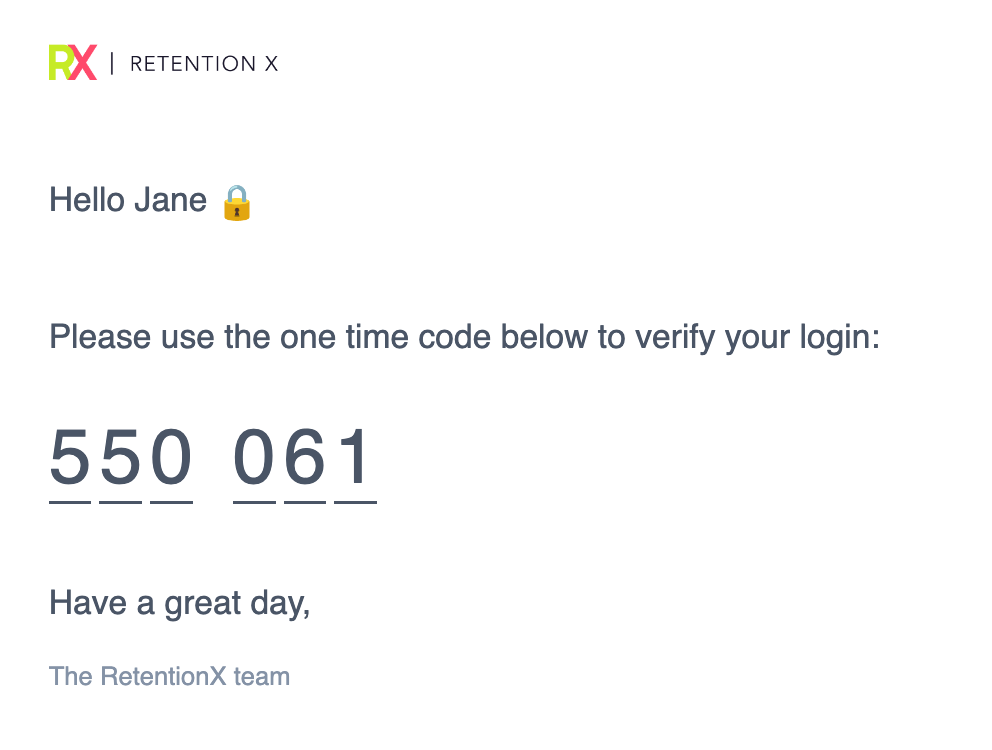Select the RETENTION X brand text

coord(204,64)
